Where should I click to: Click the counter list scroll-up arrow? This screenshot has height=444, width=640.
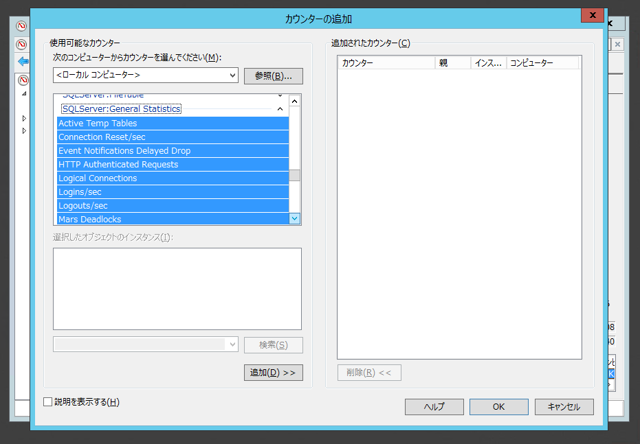click(x=295, y=101)
